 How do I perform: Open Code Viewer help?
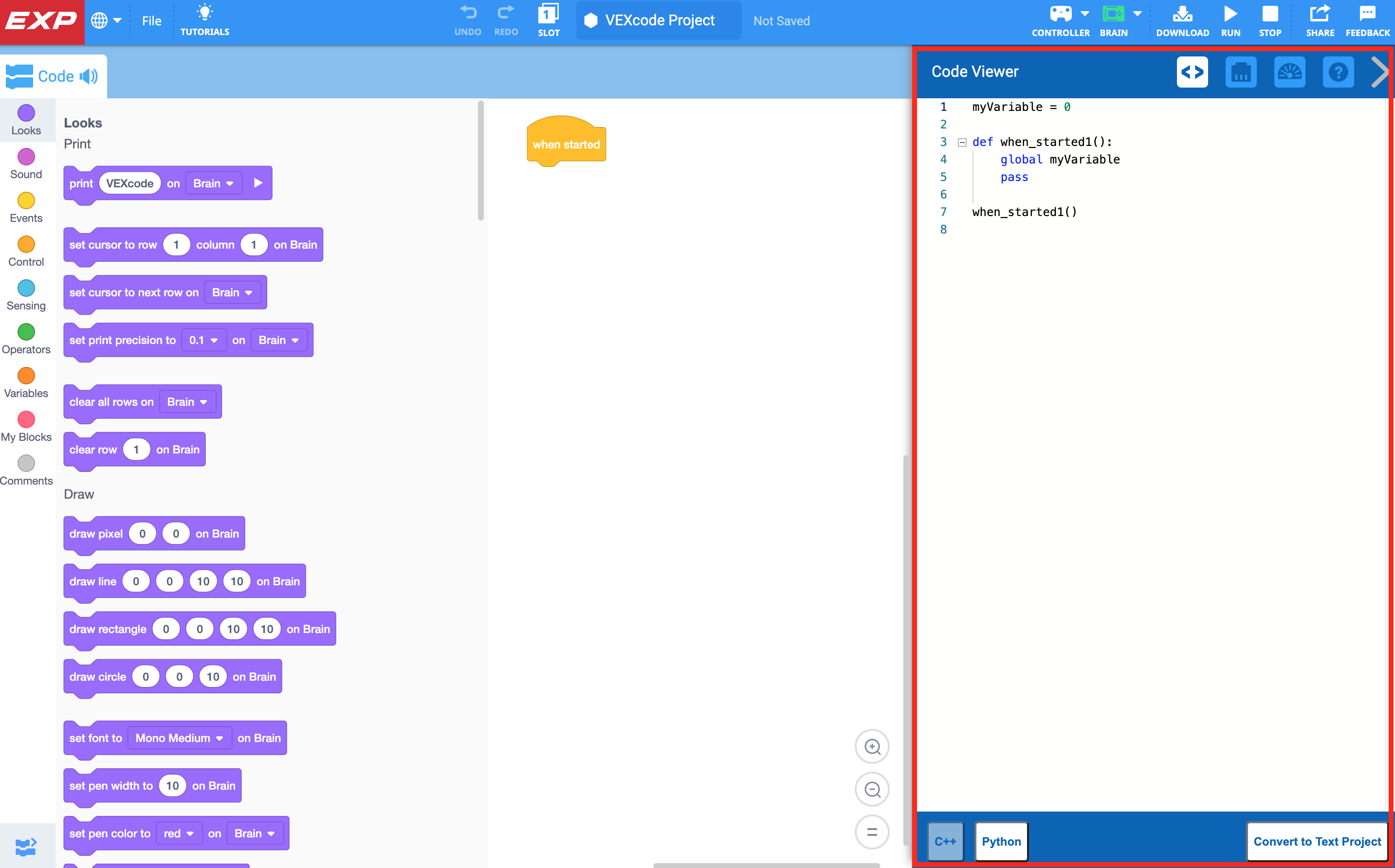click(1338, 72)
